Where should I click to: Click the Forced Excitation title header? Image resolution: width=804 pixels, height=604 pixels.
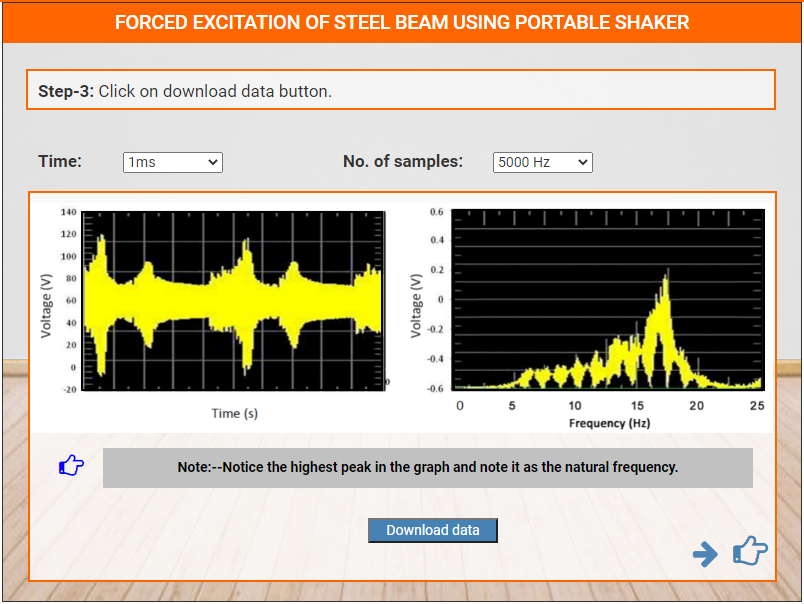pyautogui.click(x=402, y=22)
